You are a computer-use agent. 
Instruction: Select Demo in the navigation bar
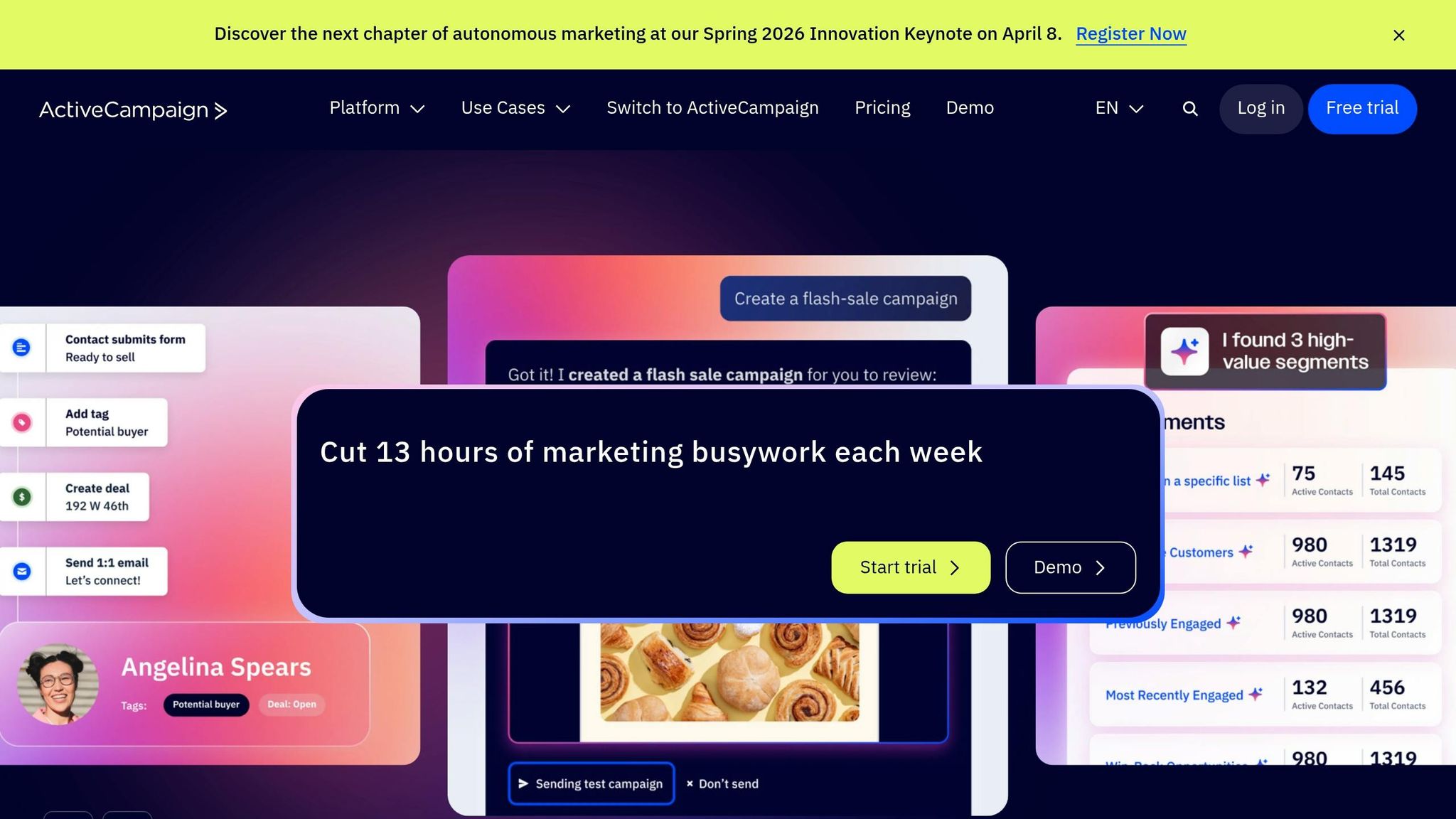coord(970,108)
